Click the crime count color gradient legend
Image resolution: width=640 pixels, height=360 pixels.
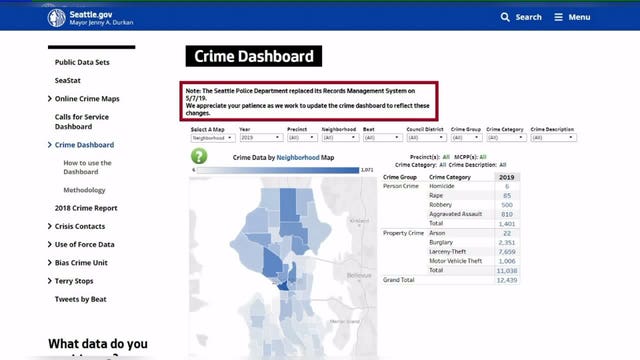pos(278,170)
